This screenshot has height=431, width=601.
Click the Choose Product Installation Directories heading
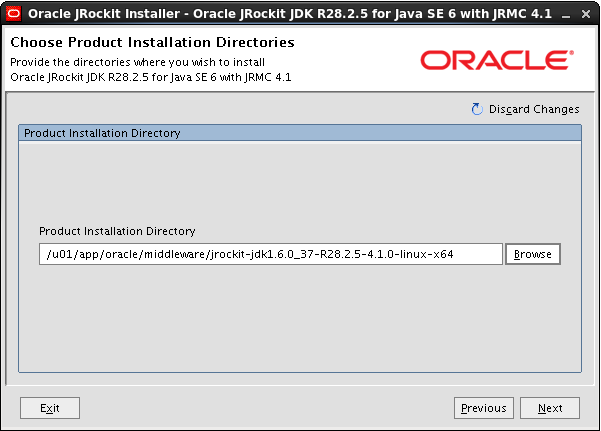pyautogui.click(x=152, y=43)
